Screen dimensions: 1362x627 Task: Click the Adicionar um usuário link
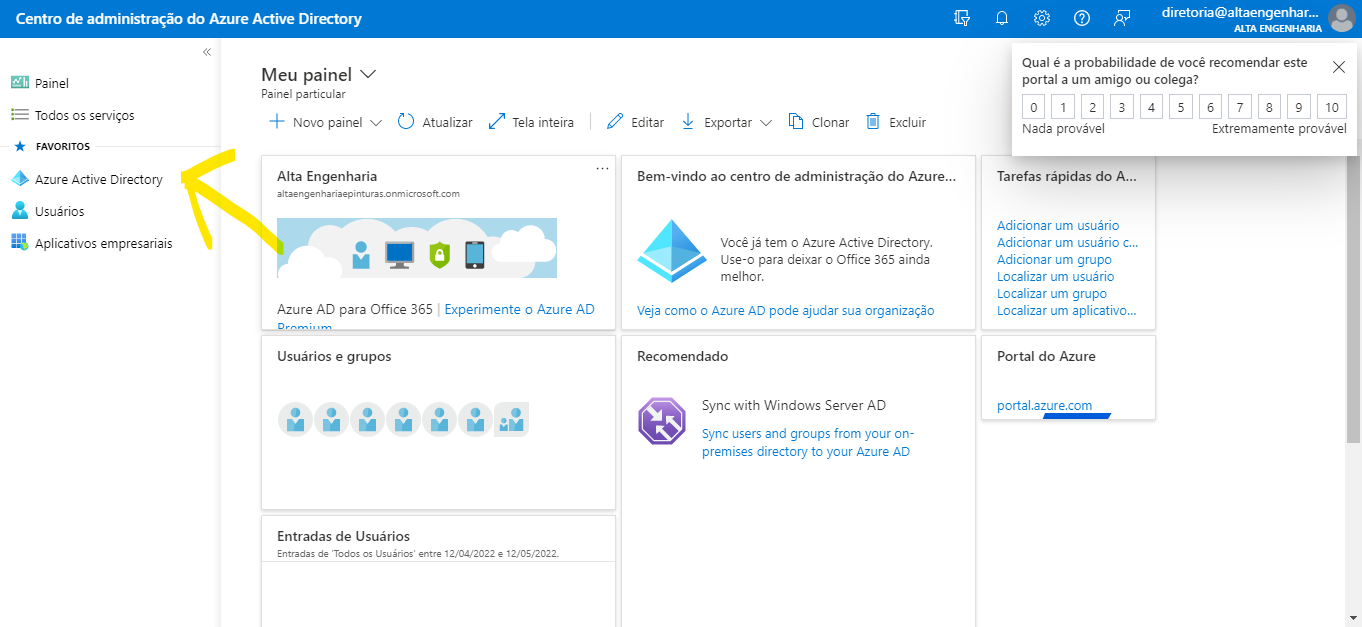point(1058,225)
